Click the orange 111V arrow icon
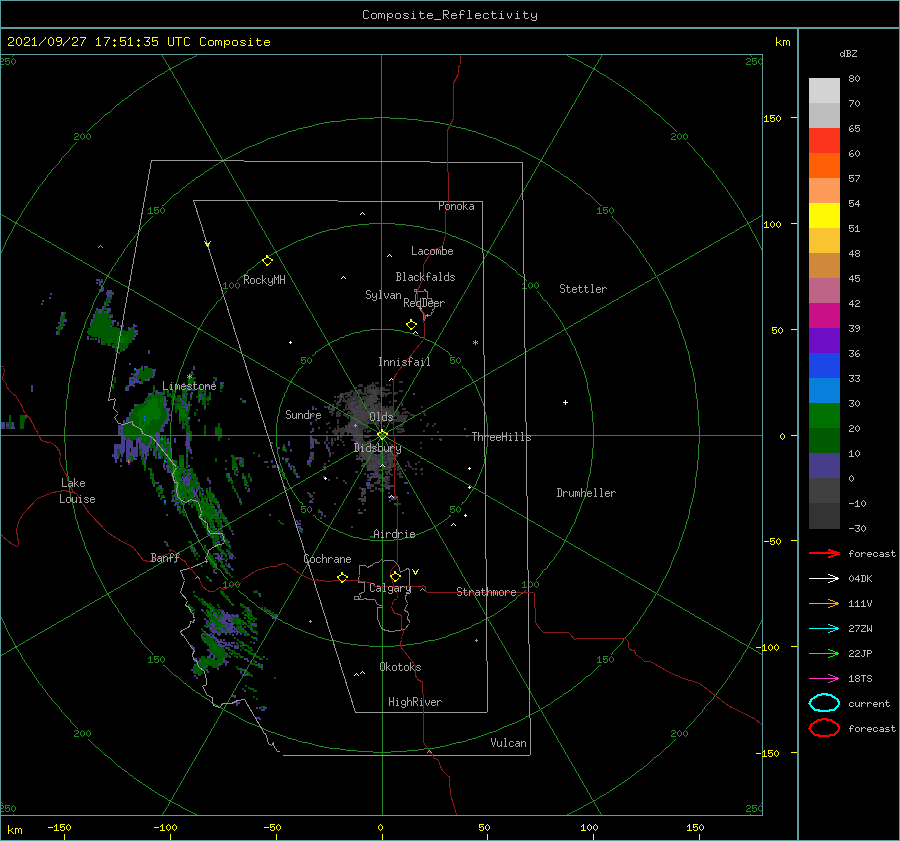Viewport: 900px width, 841px height. pos(824,603)
